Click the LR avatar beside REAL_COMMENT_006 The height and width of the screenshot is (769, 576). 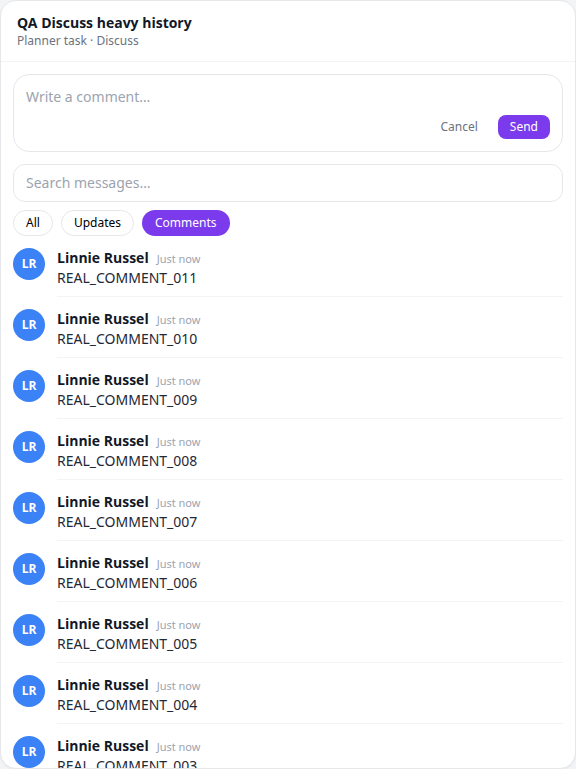[x=29, y=569]
